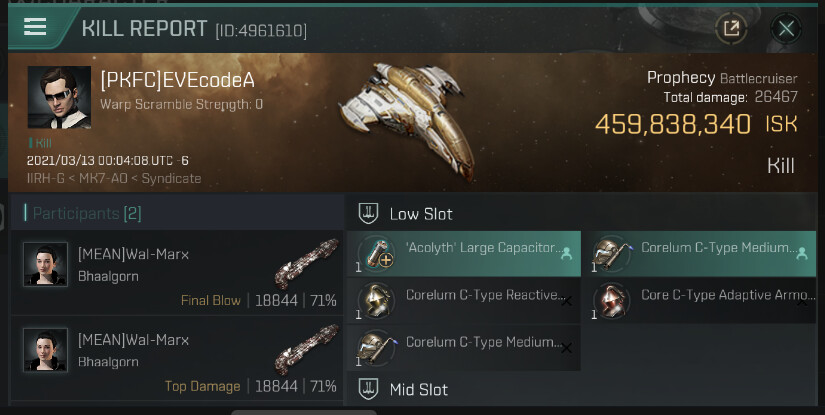Click the Mid Slot section icon

tap(367, 389)
